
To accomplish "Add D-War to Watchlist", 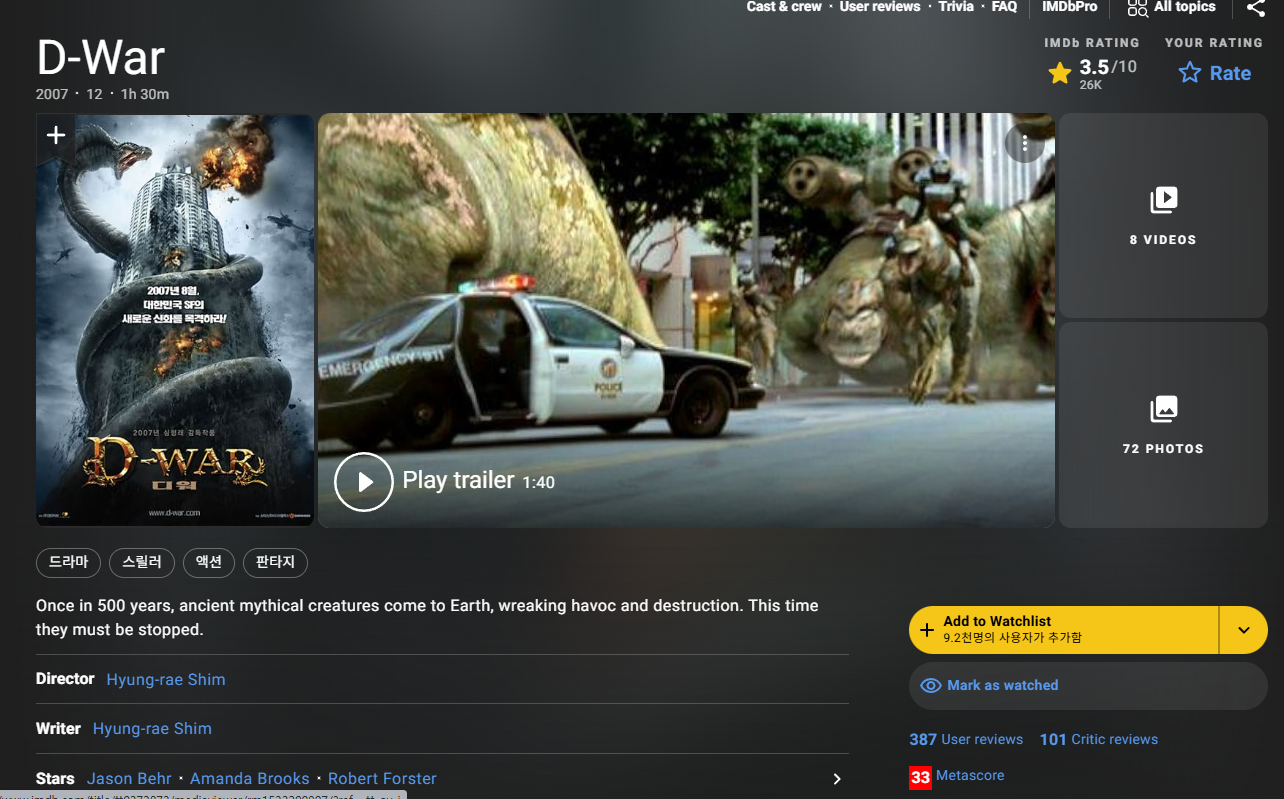I will click(x=1063, y=630).
